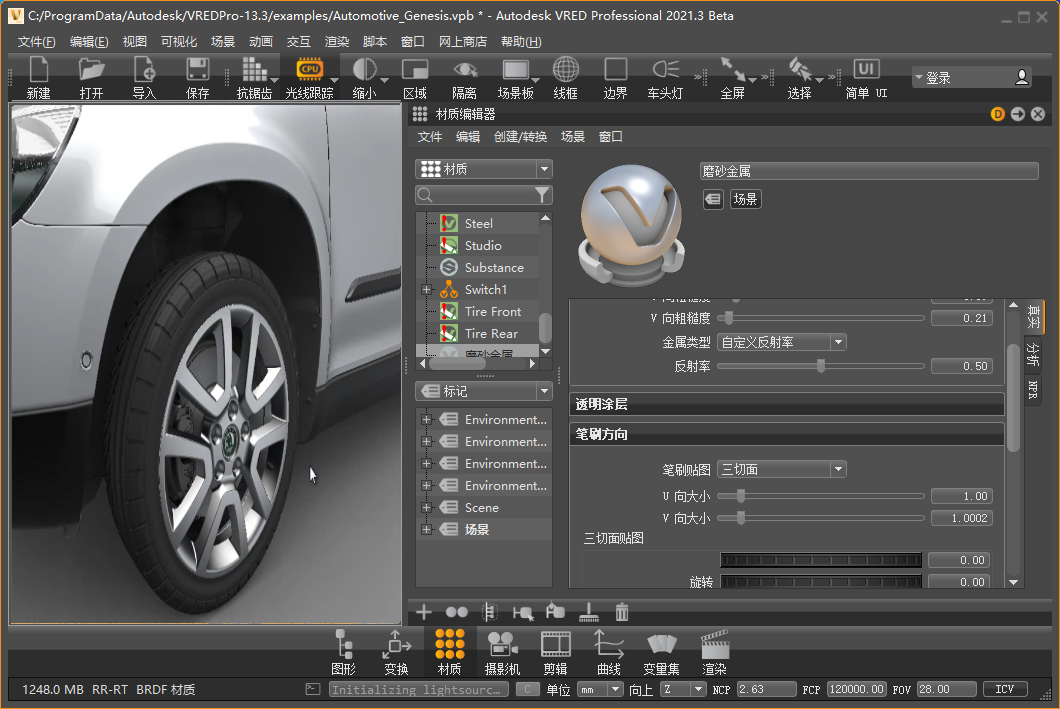Open the 网上商店 menu

462,42
